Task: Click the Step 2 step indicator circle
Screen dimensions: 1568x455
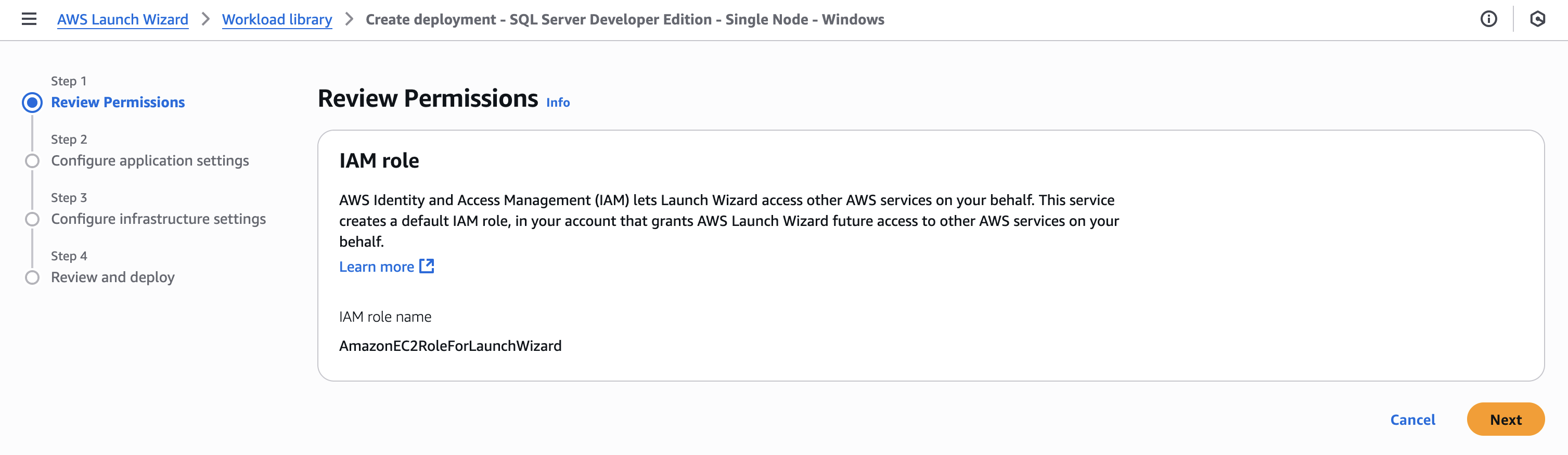Action: (32, 161)
